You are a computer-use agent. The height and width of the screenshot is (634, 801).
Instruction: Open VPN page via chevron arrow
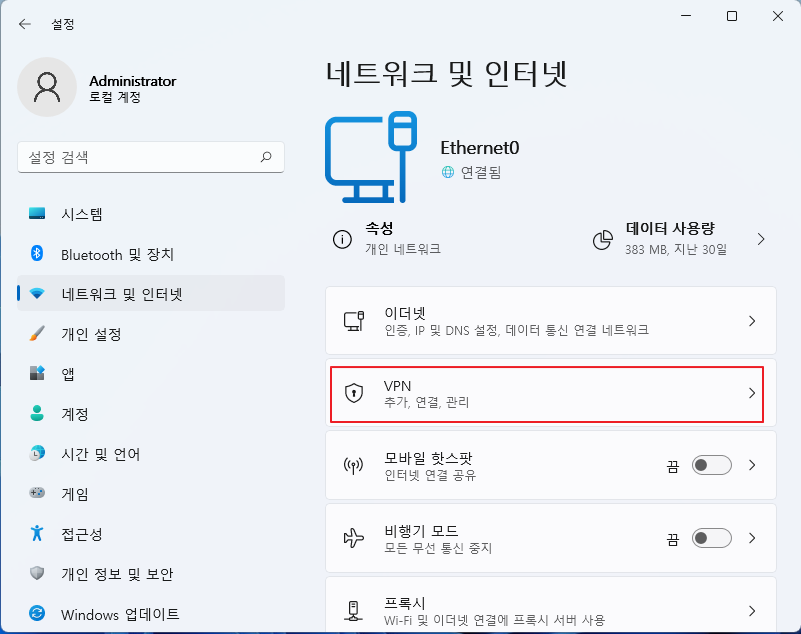[x=752, y=393]
